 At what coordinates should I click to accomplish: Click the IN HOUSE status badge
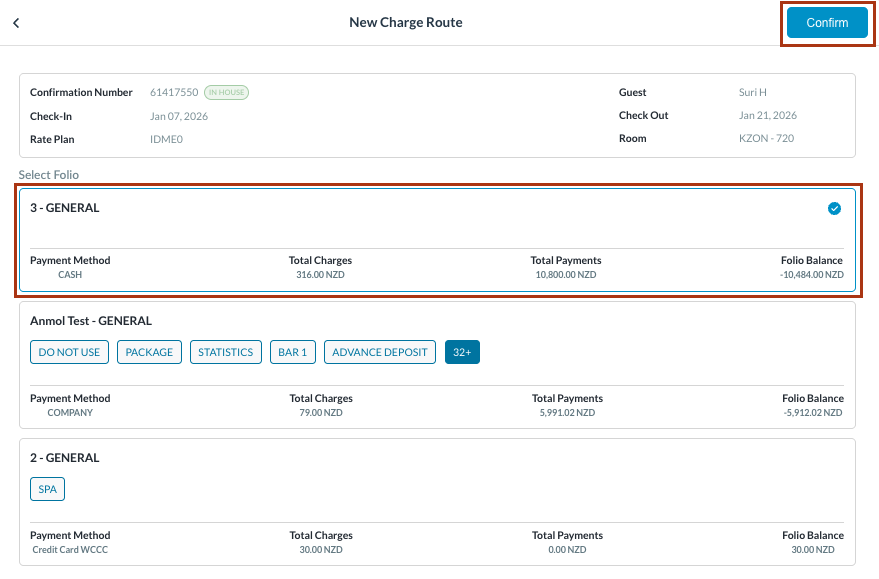(x=226, y=93)
